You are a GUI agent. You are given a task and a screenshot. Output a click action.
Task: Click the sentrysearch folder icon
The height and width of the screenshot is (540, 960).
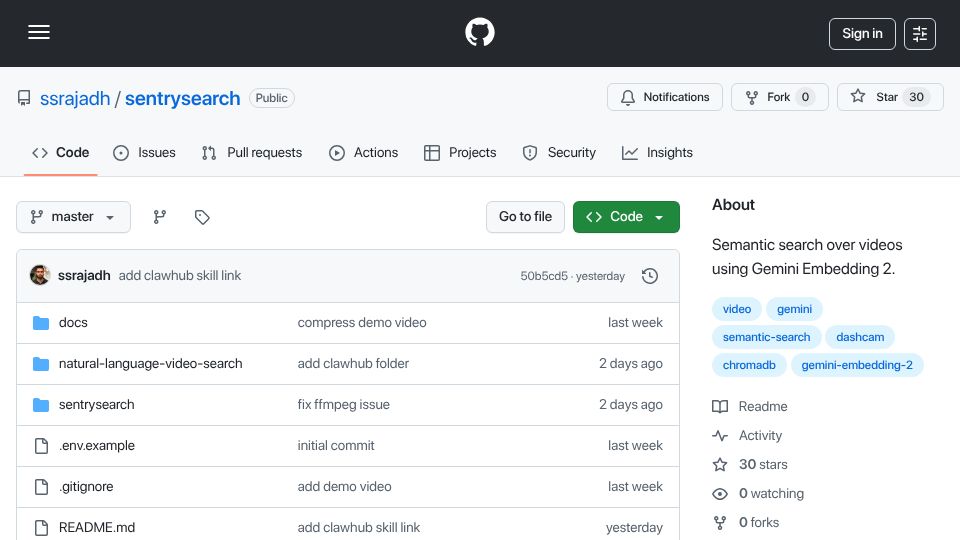(41, 405)
